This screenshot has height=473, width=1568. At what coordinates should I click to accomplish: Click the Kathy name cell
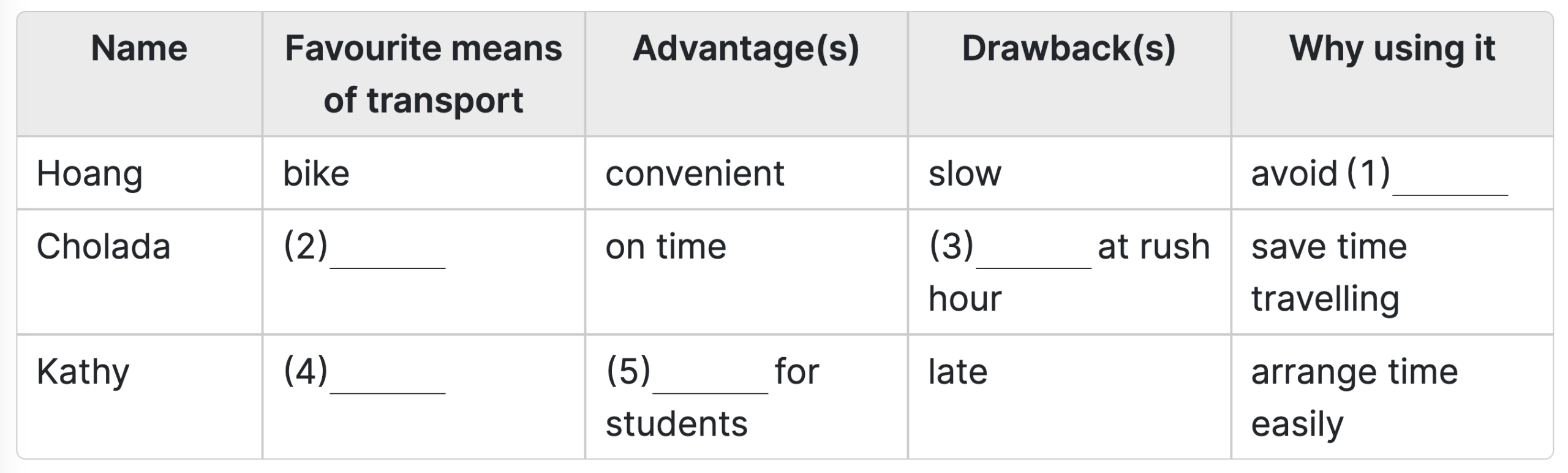coord(83,372)
